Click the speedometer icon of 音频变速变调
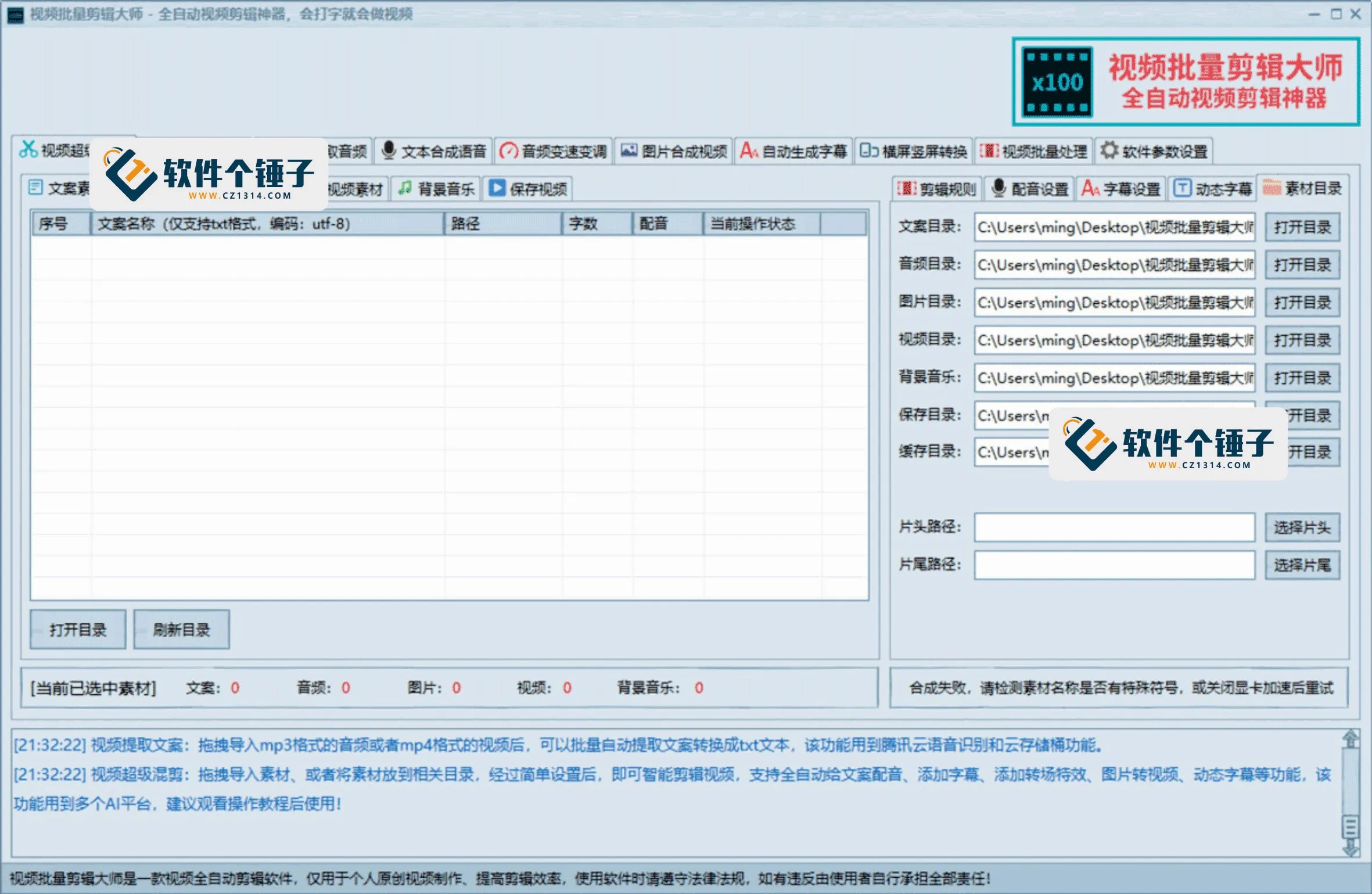 click(508, 151)
